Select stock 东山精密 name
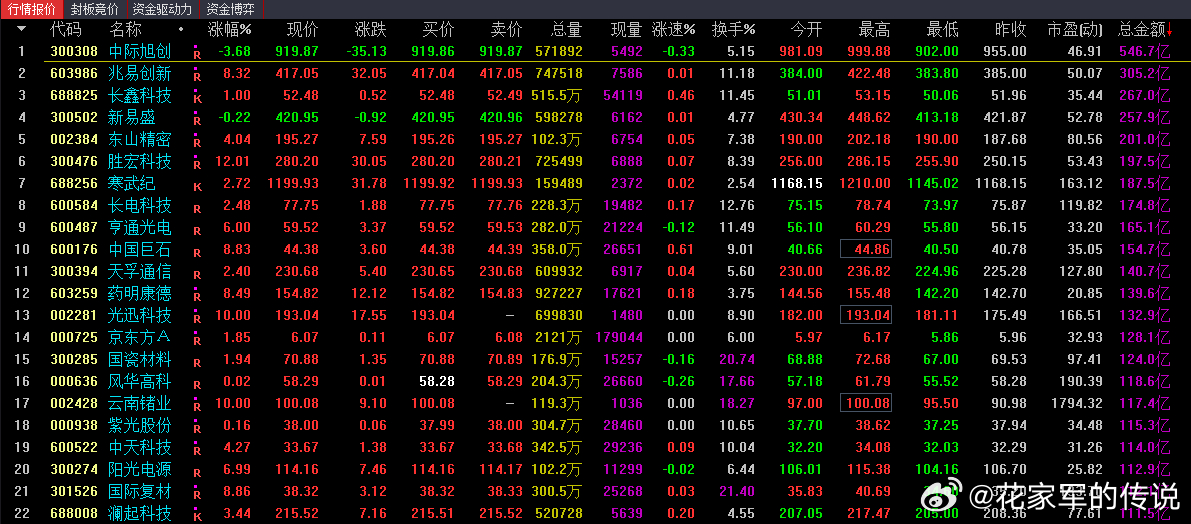 click(141, 140)
